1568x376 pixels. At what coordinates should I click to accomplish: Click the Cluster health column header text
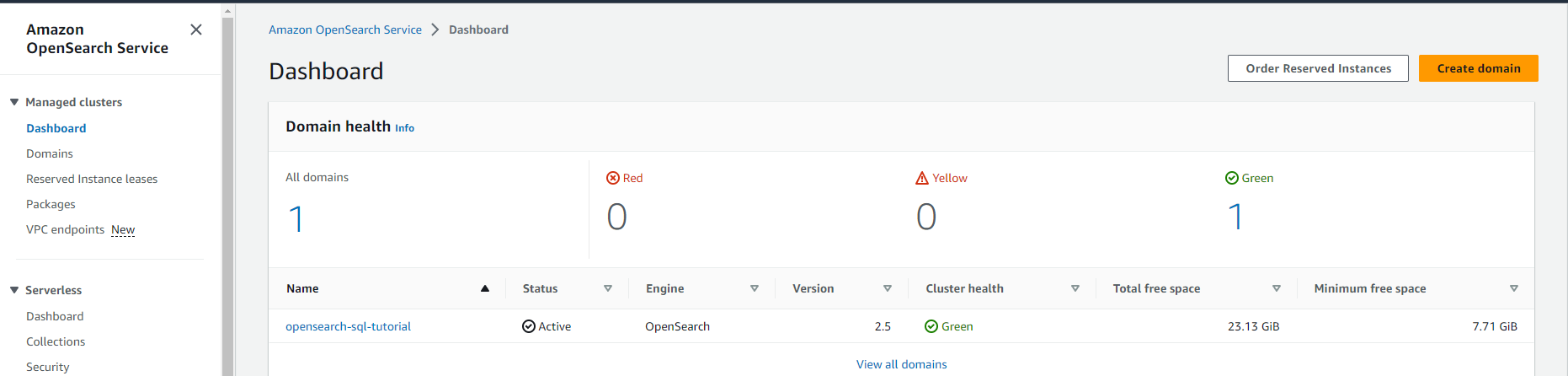[965, 288]
